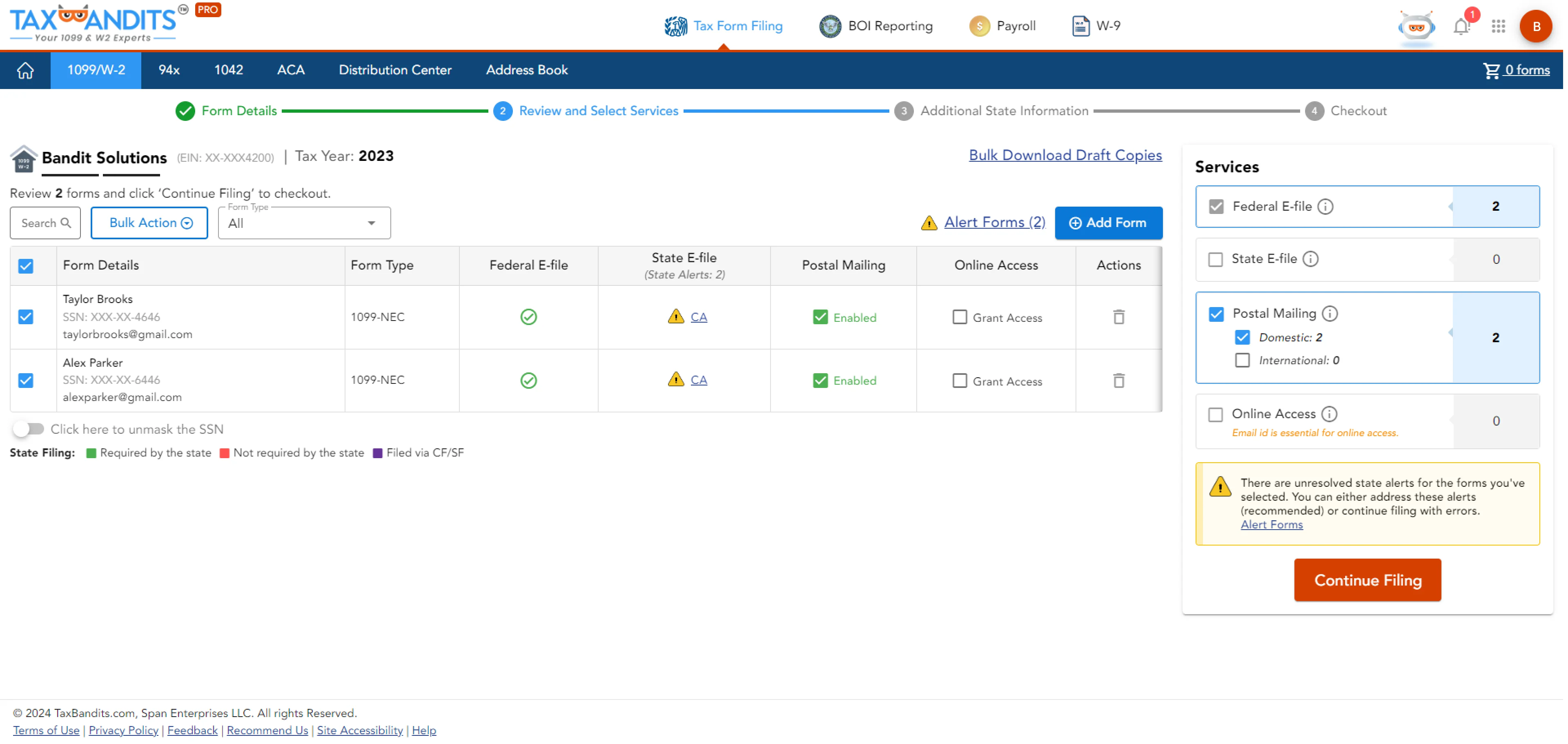The height and width of the screenshot is (744, 1568).
Task: Click State E-file info icon in Services
Action: point(1310,259)
